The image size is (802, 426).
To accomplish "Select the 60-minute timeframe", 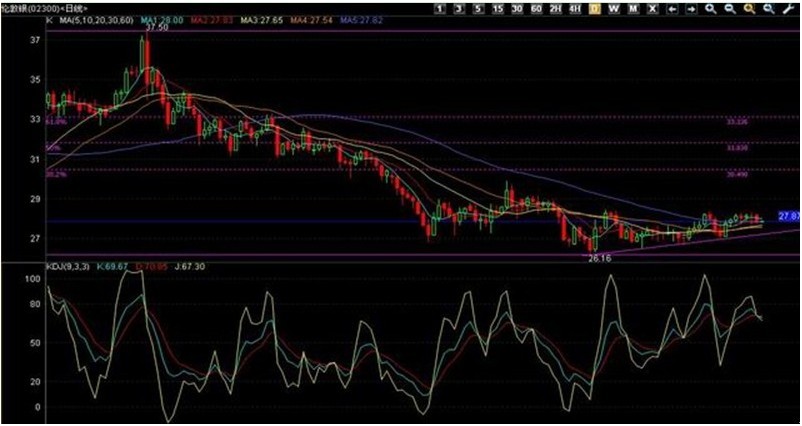I will point(536,9).
